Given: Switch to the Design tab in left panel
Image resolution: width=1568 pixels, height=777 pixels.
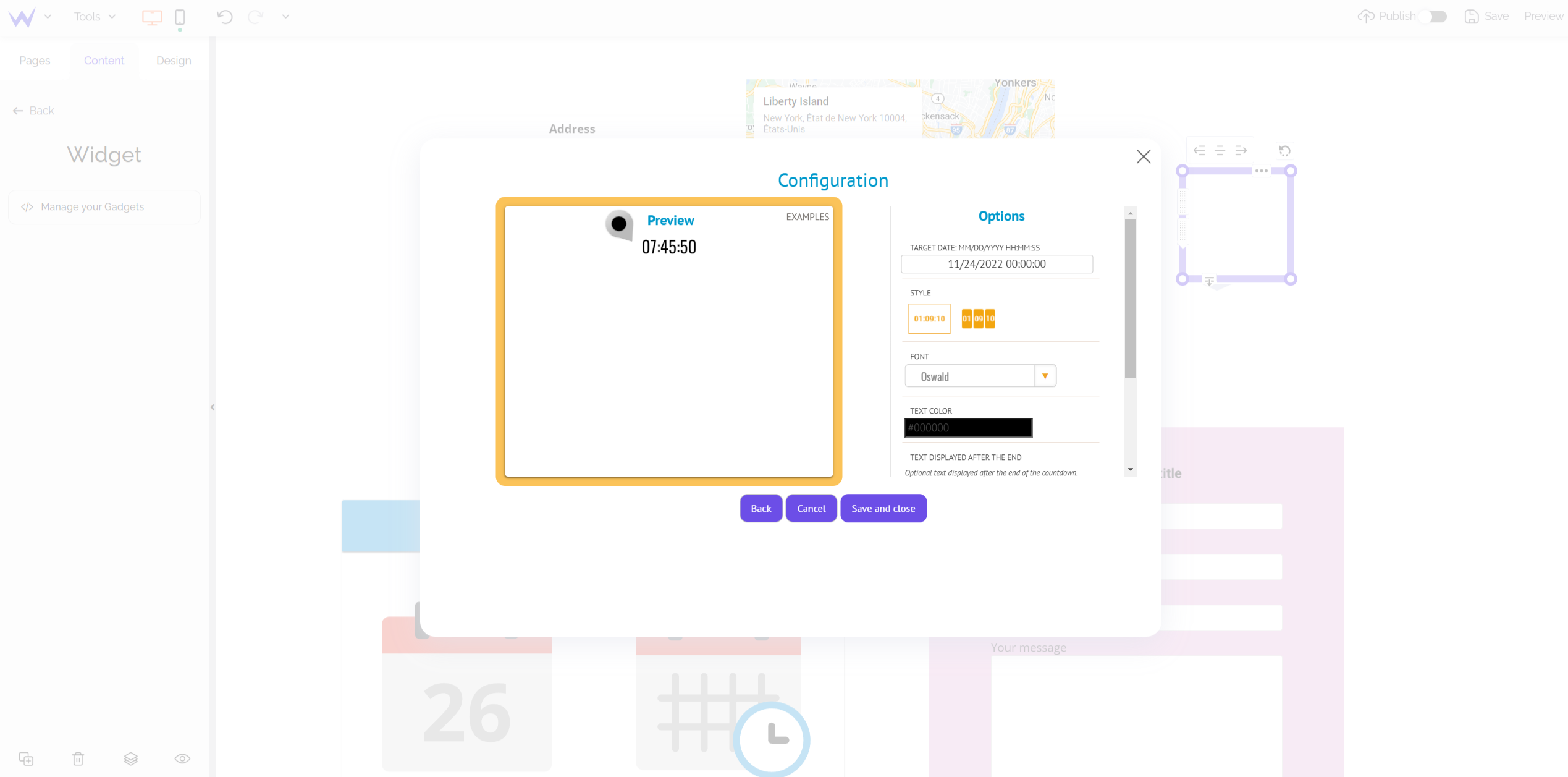Looking at the screenshot, I should click(x=172, y=61).
